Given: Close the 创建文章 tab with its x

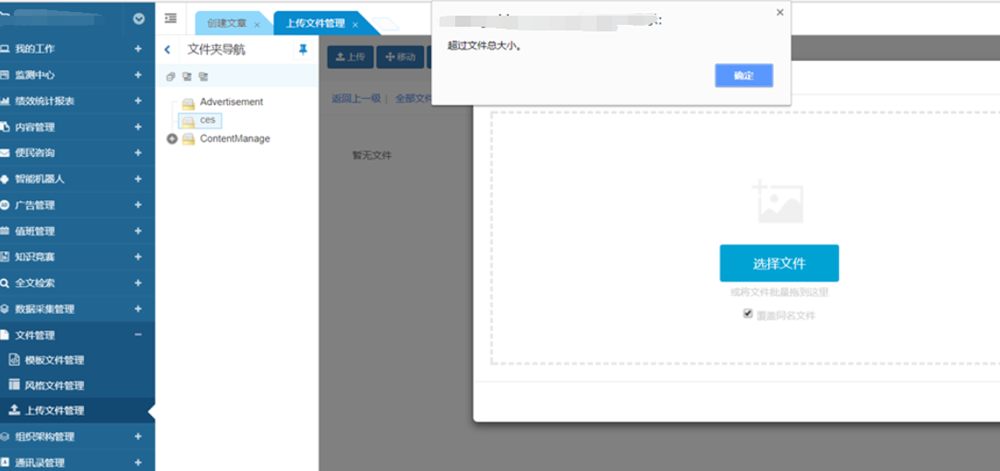Looking at the screenshot, I should click(x=257, y=25).
